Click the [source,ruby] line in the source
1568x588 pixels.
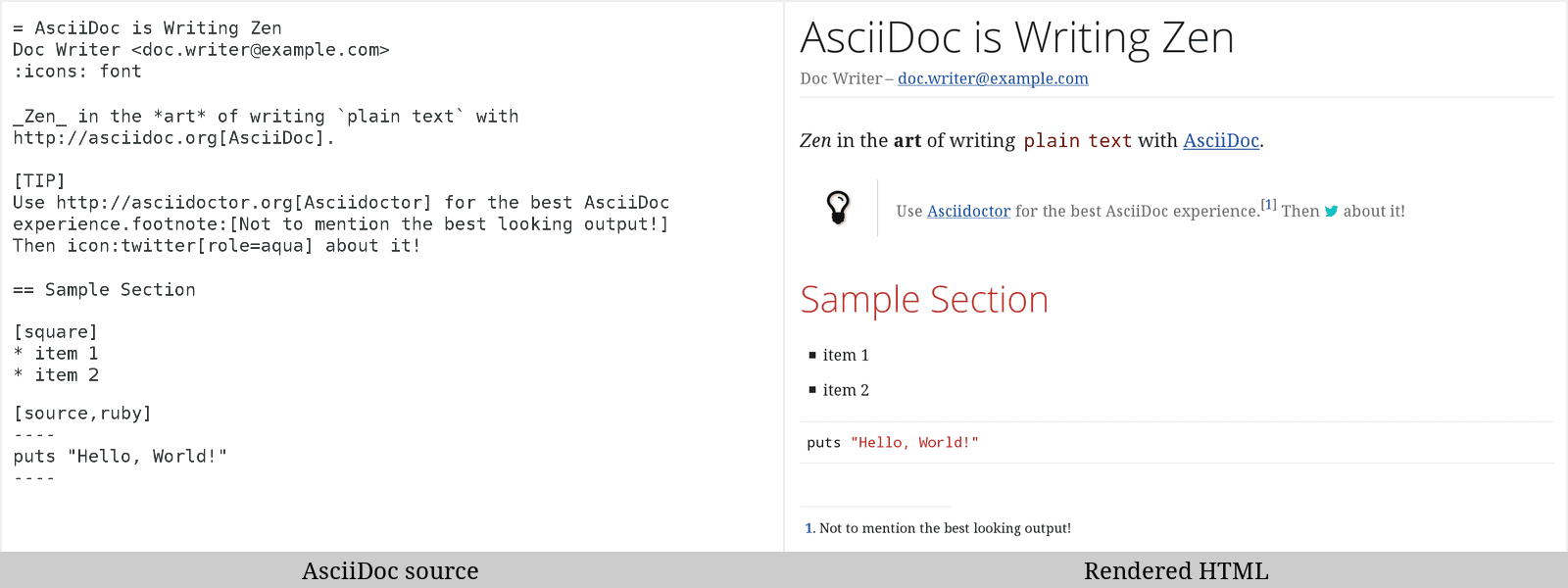click(x=82, y=414)
